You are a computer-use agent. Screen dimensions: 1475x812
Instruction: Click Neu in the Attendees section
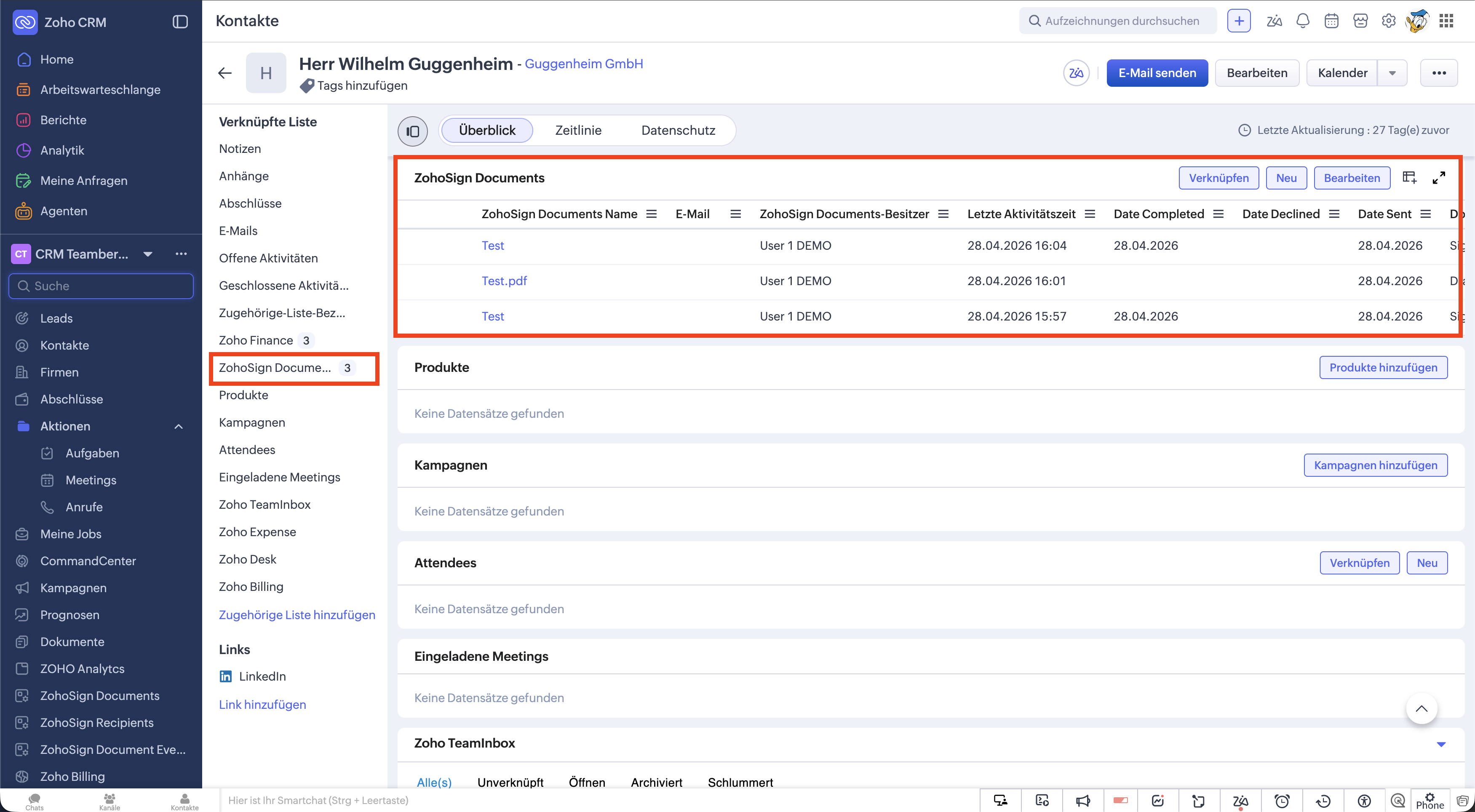[x=1427, y=563]
